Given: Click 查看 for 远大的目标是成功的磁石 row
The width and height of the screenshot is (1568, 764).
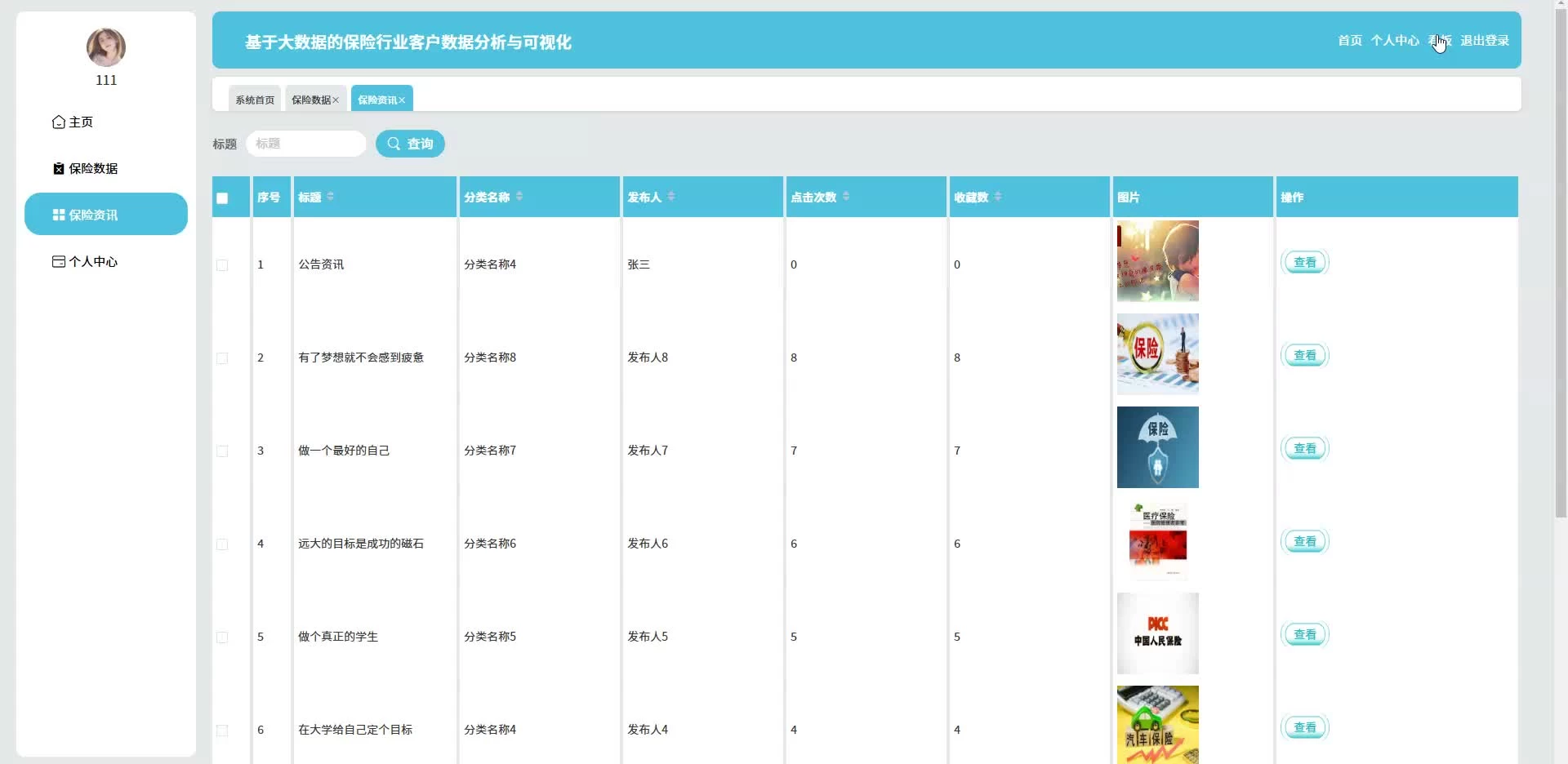Looking at the screenshot, I should 1305,541.
